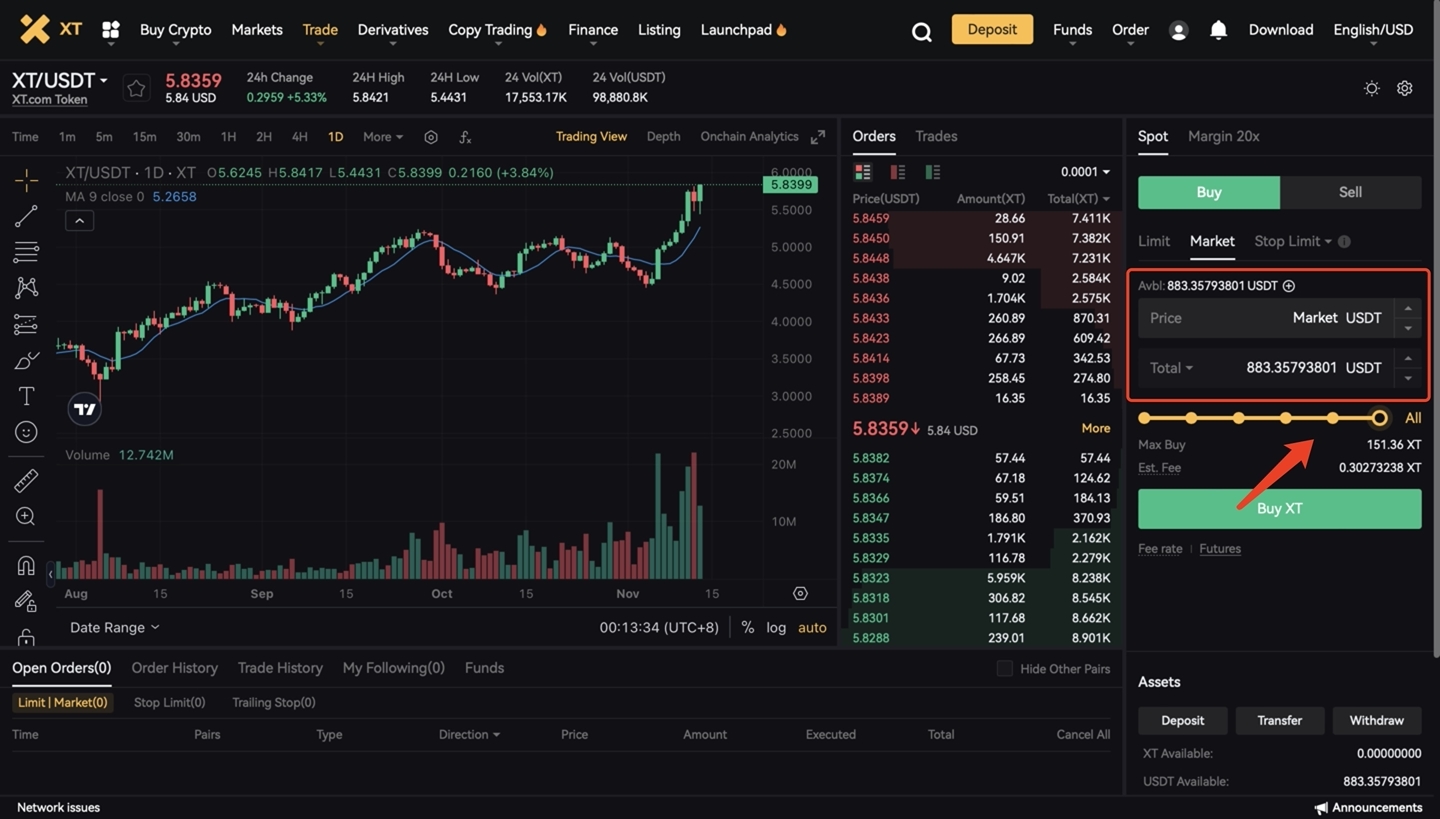Open the More timeframes dropdown

383,137
